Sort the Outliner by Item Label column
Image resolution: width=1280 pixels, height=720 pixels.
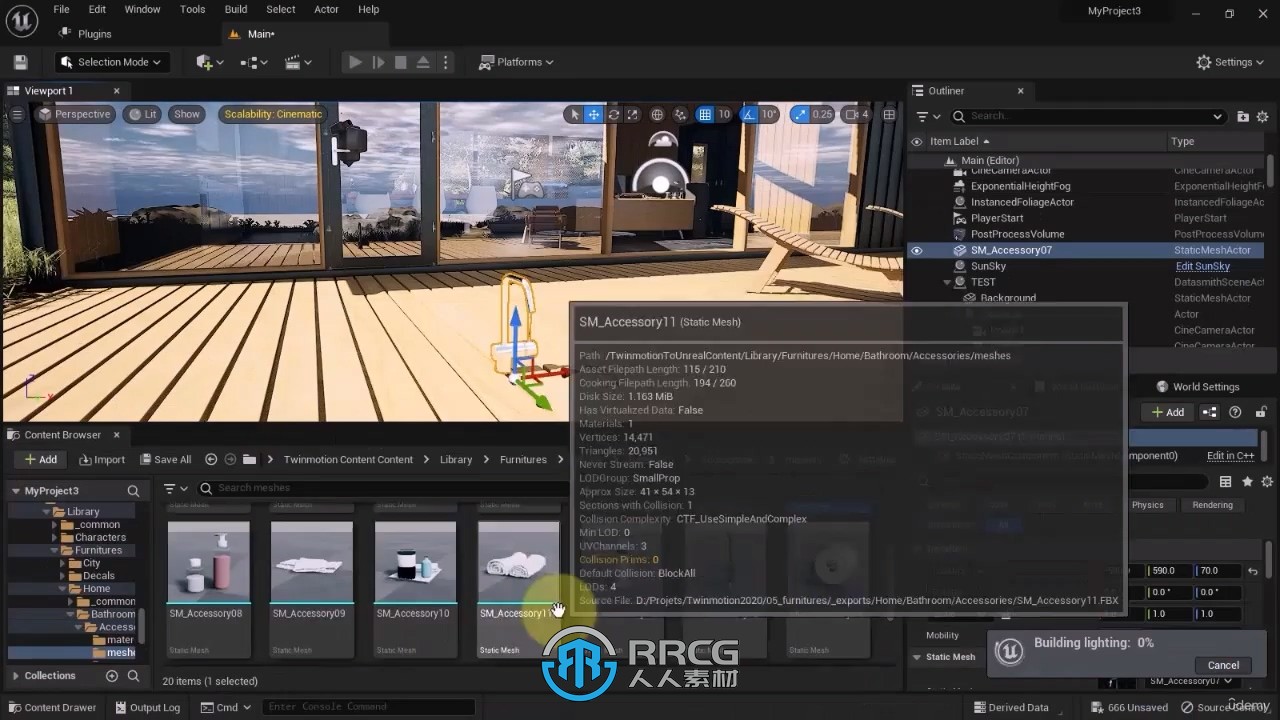[x=959, y=141]
